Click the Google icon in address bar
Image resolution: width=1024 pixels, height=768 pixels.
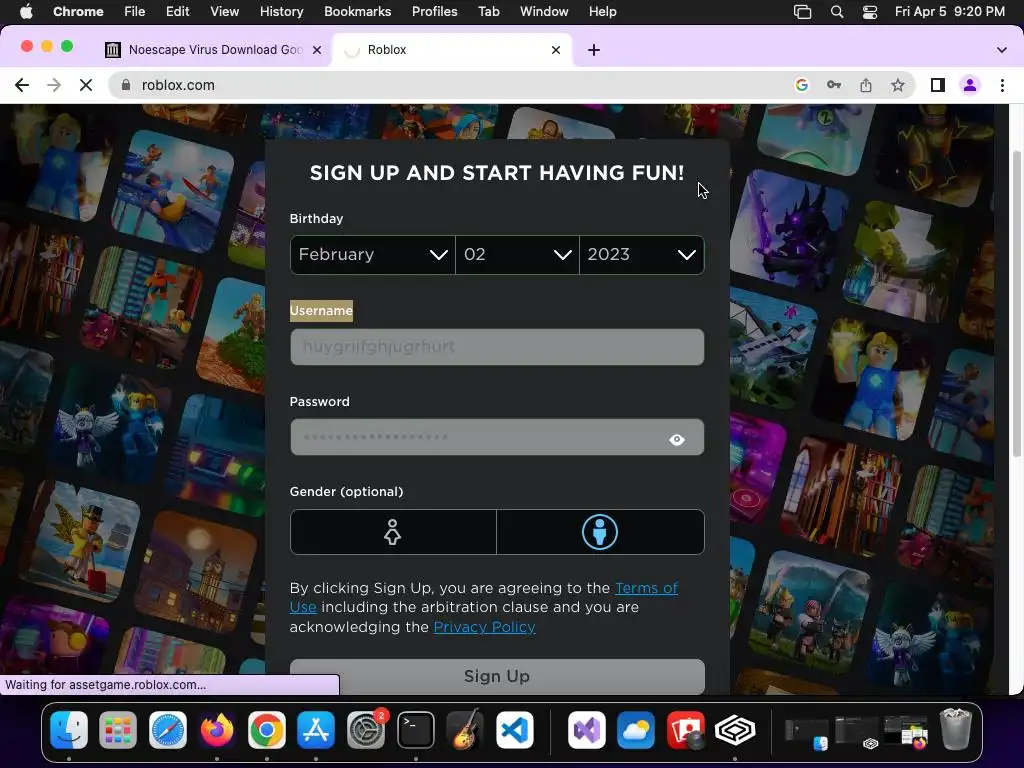(x=801, y=85)
